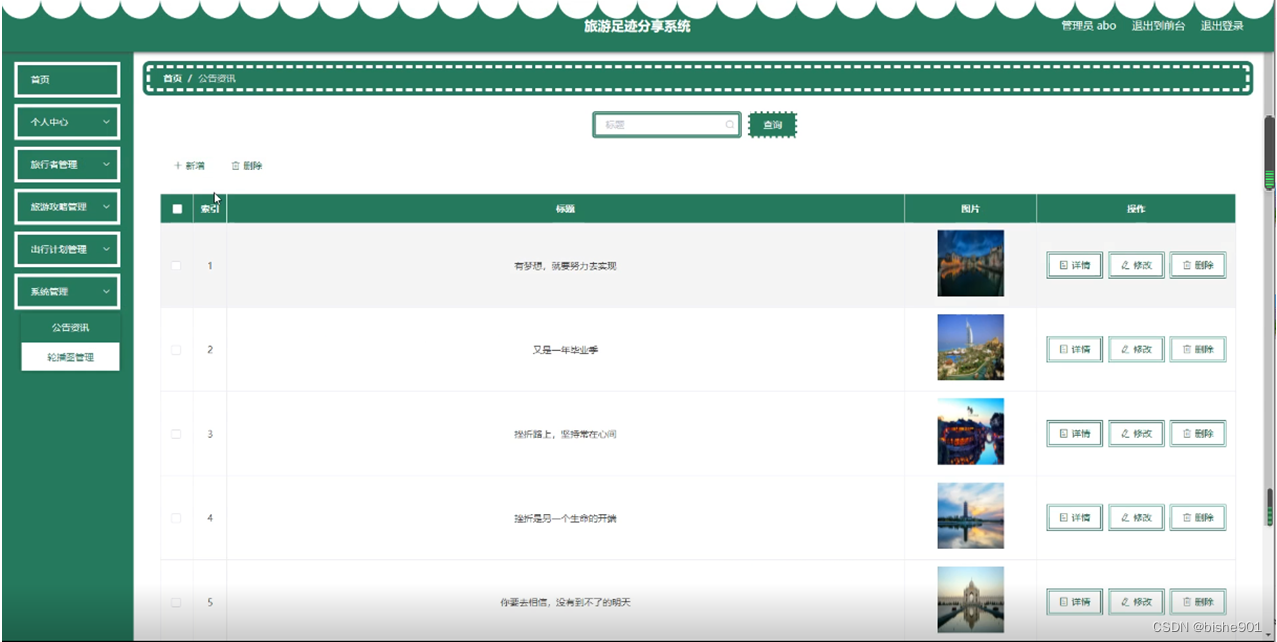Viewport: 1277px width, 642px height.
Task: Click 退出登录 in the header
Action: tap(1222, 26)
